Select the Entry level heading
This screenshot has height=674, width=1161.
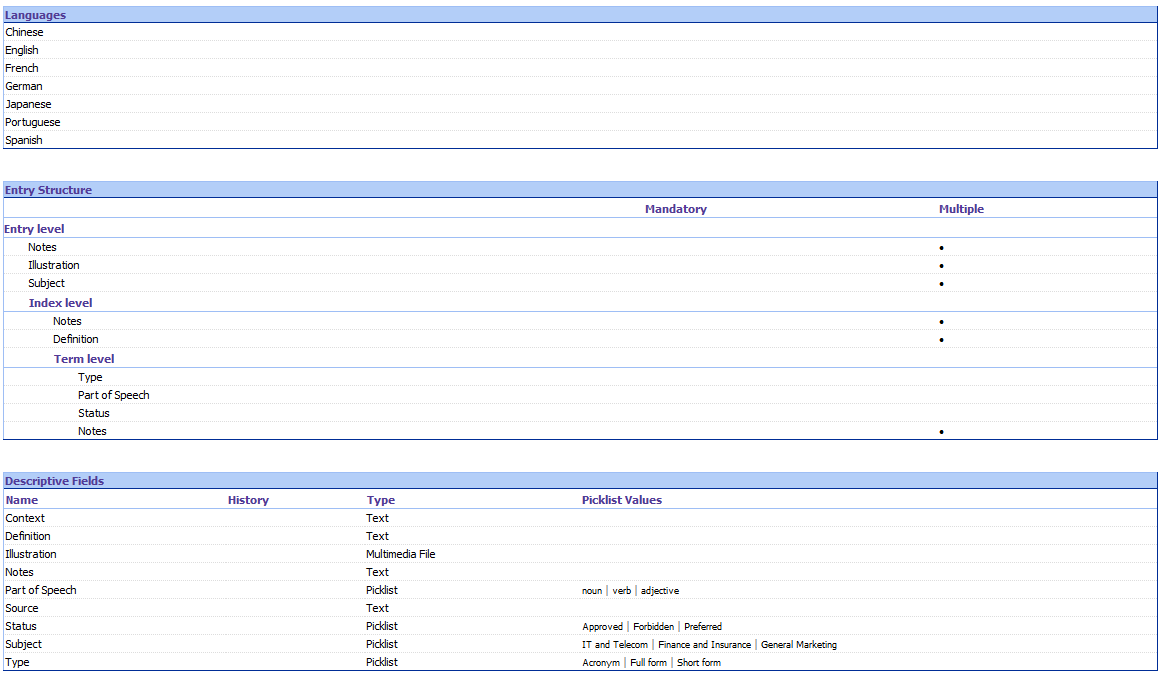34,229
